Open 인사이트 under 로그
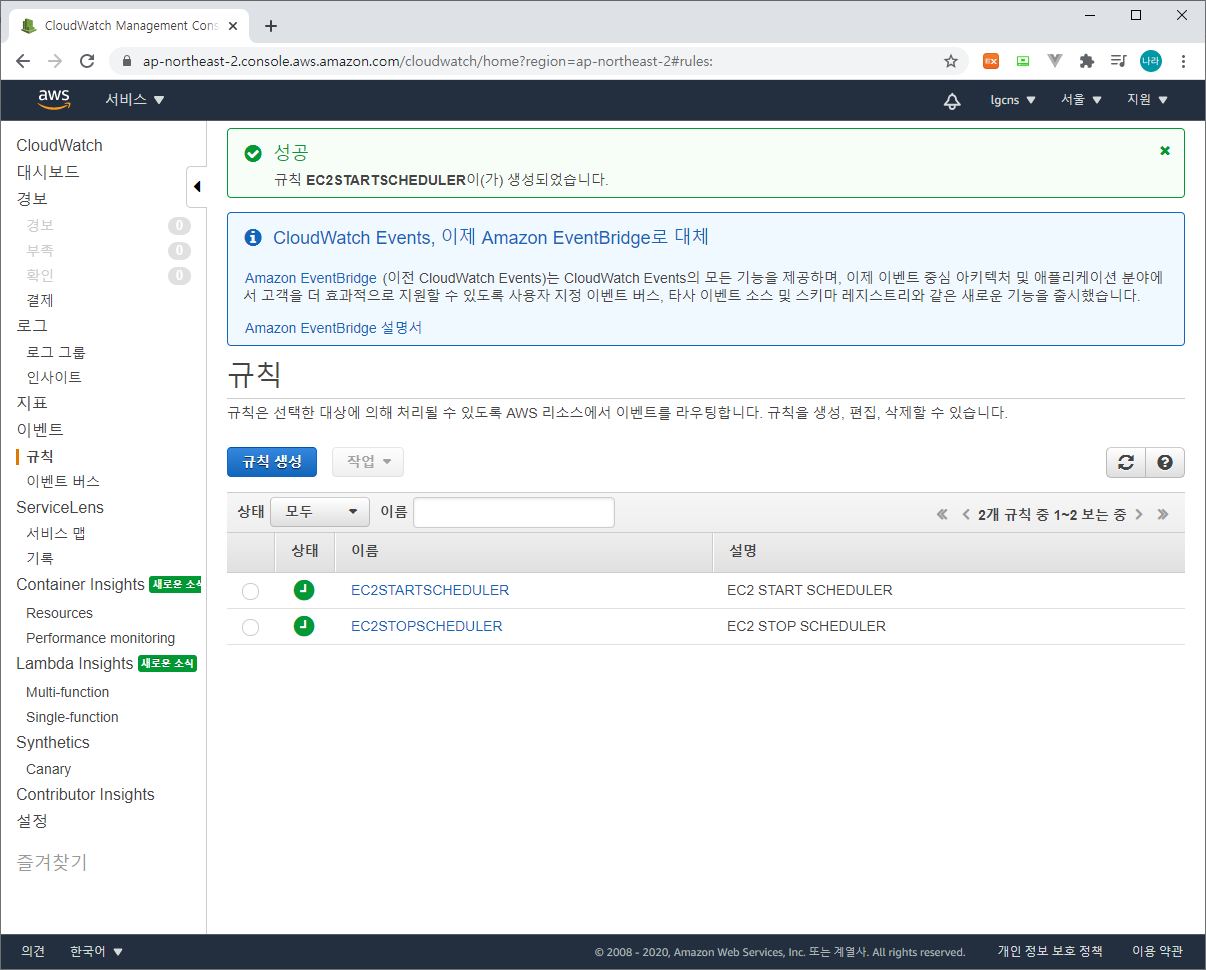The width and height of the screenshot is (1206, 970). pos(54,377)
